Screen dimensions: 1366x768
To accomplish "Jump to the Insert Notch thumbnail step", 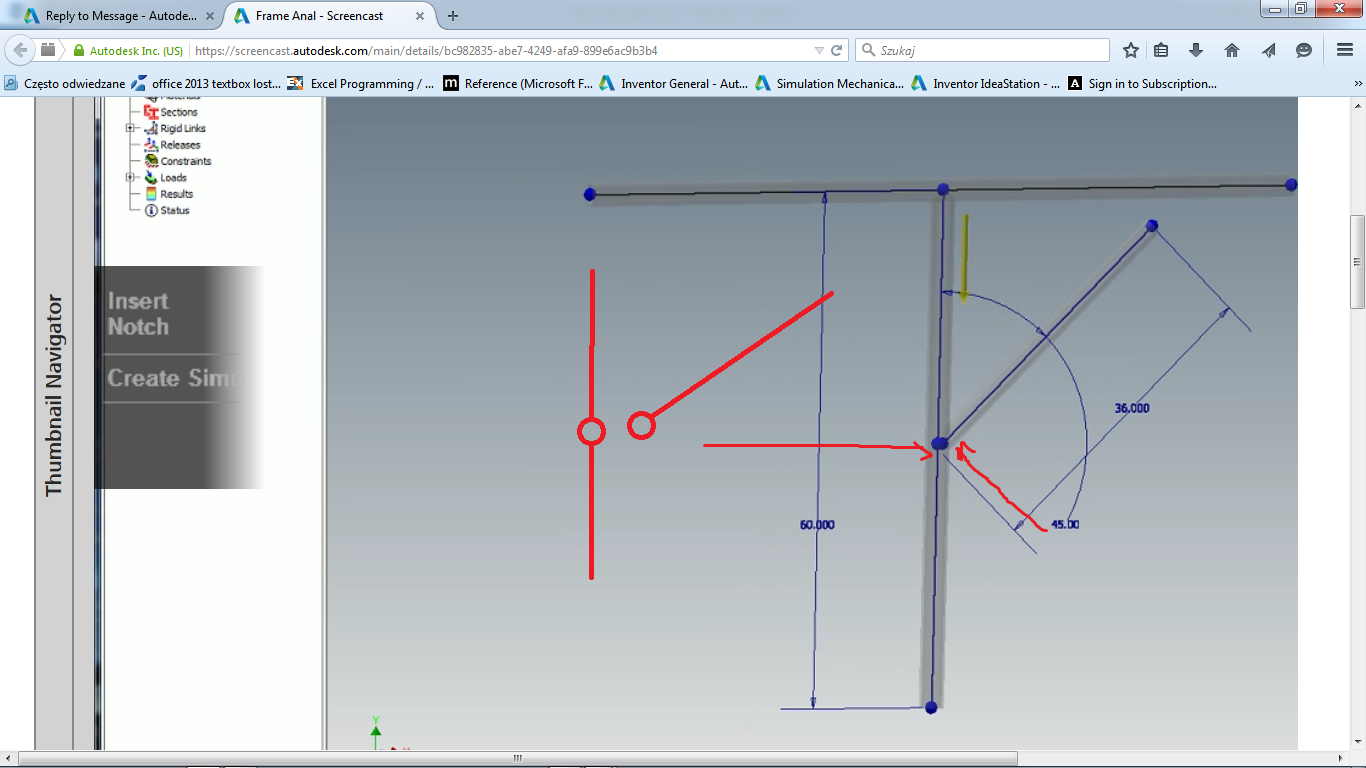I will [x=138, y=314].
